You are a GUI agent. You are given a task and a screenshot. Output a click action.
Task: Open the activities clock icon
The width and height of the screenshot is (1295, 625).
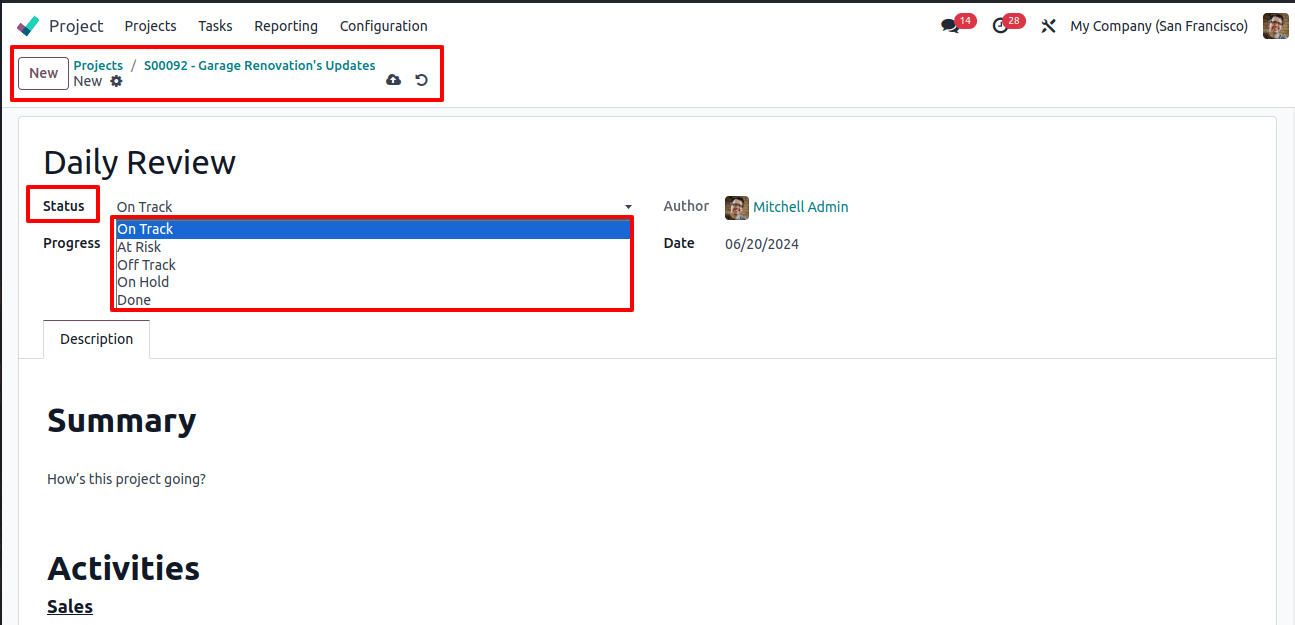point(1001,26)
